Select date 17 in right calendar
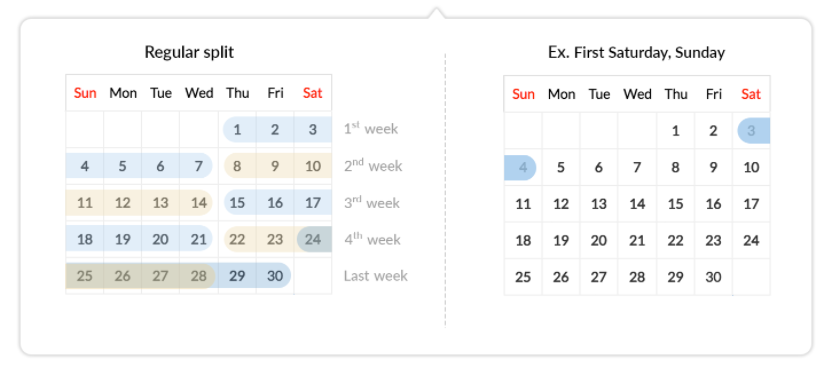Screen dimensions: 826x368 coord(751,204)
